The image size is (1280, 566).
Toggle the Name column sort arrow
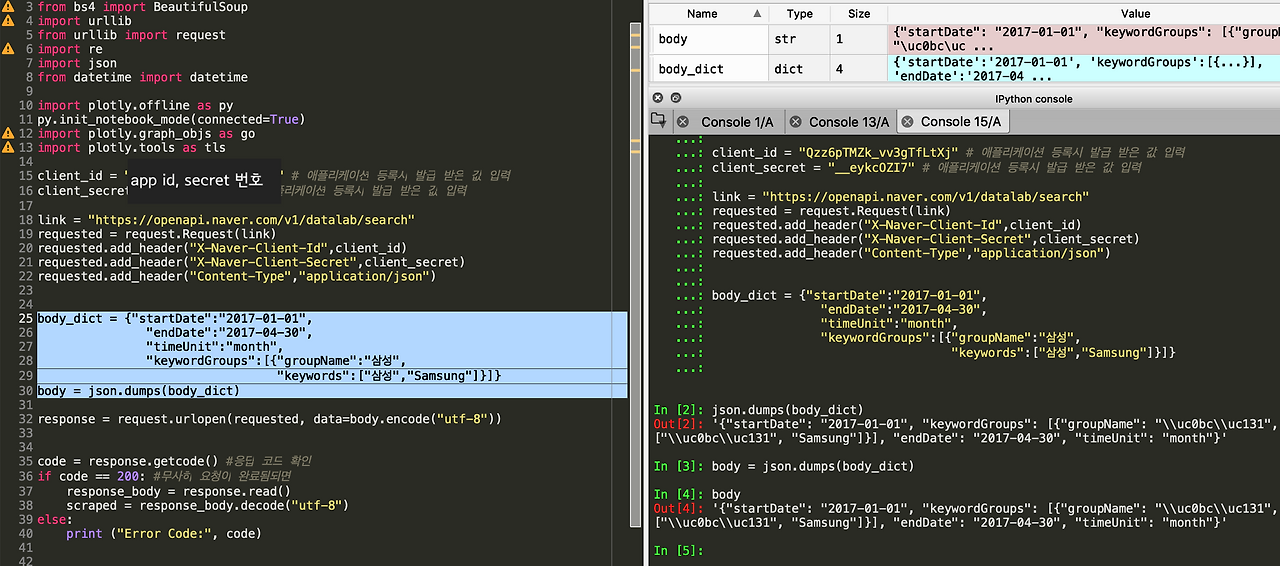[x=758, y=14]
